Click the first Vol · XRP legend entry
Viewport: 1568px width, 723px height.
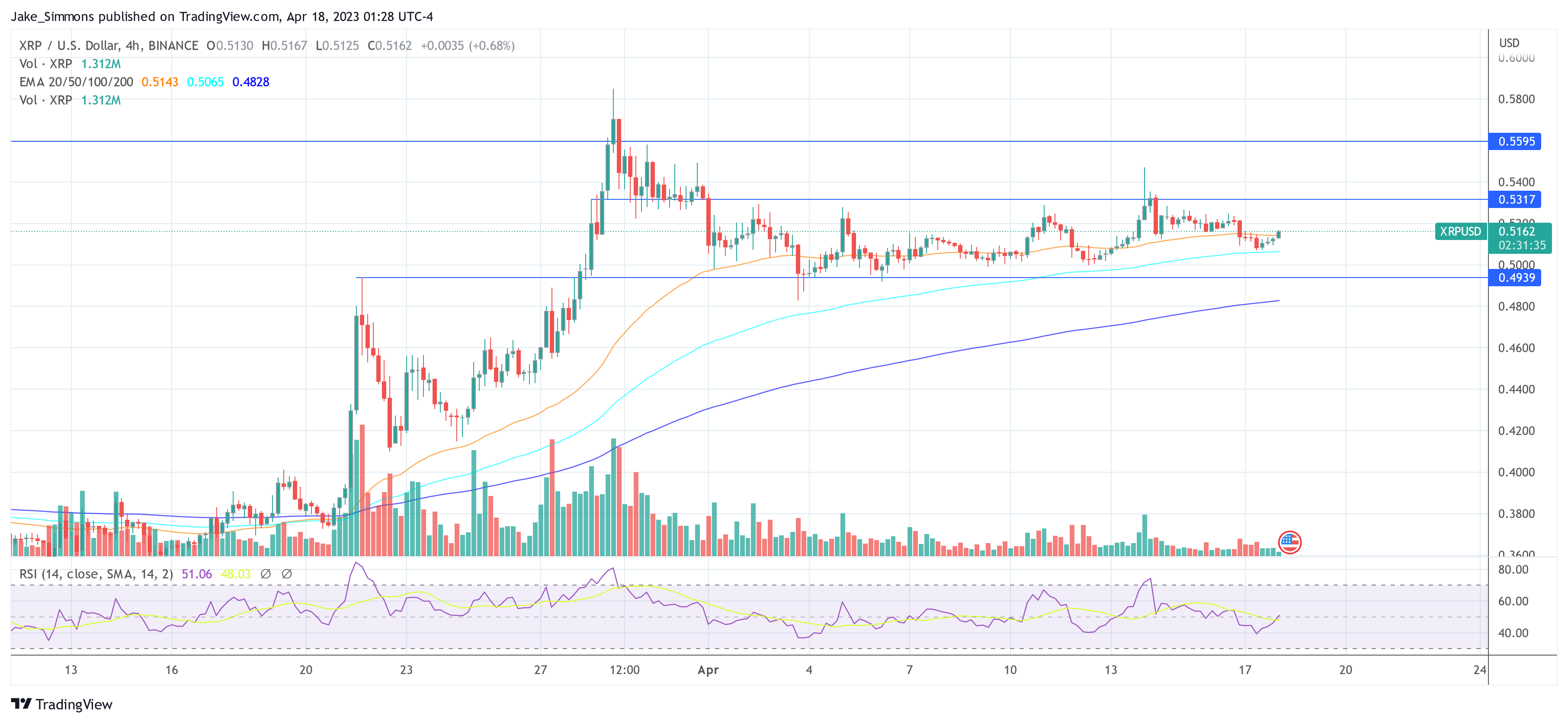(x=46, y=64)
